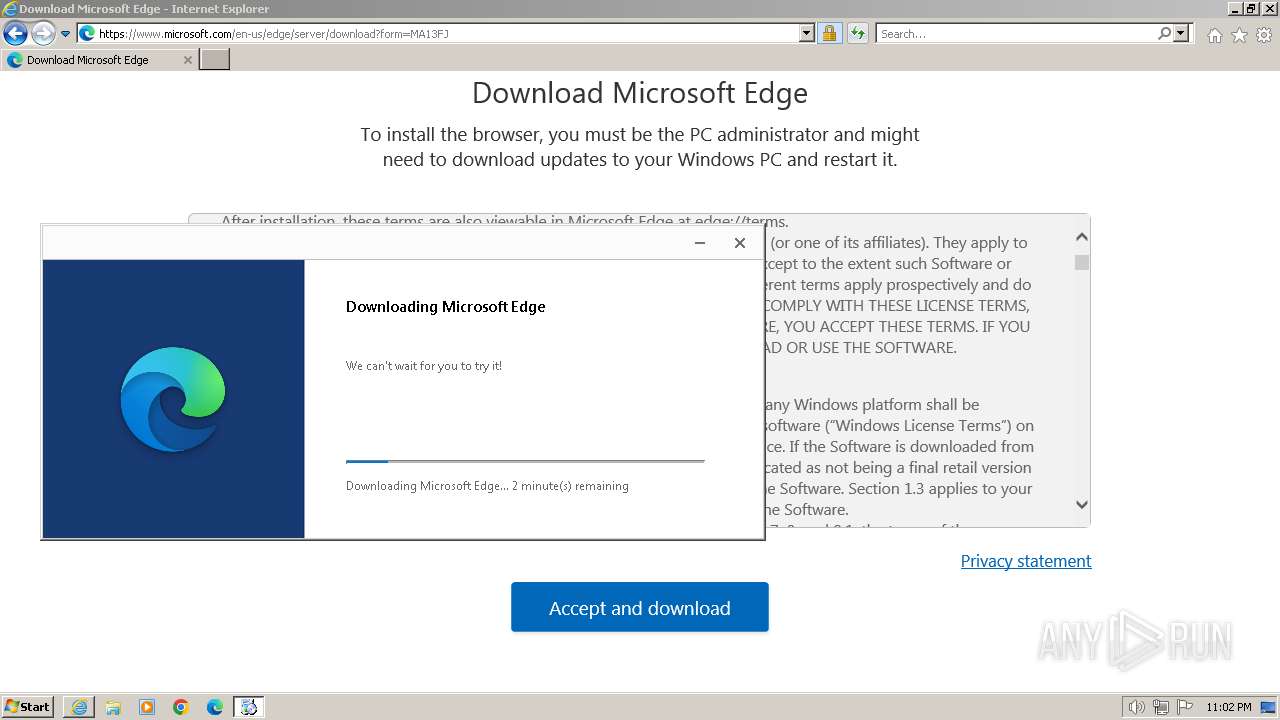Screen dimensions: 1280x720
Task: Open Favorites with the star icon
Action: 1239,35
